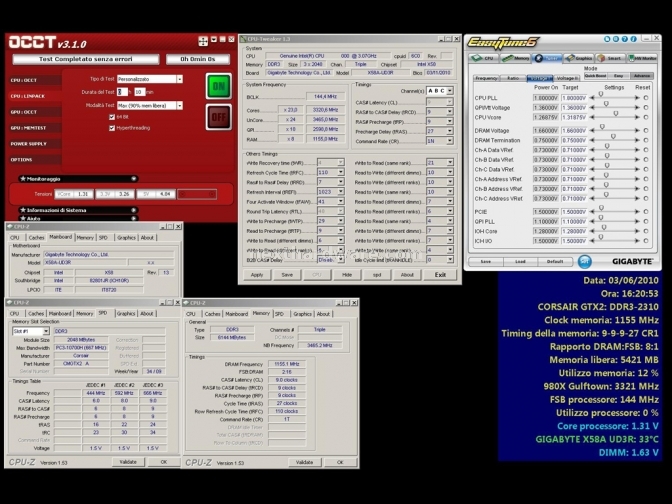Screen dimensions: 672x504
Task: Adjust the Ch-A Data VRef slider handle
Action: click(x=607, y=146)
